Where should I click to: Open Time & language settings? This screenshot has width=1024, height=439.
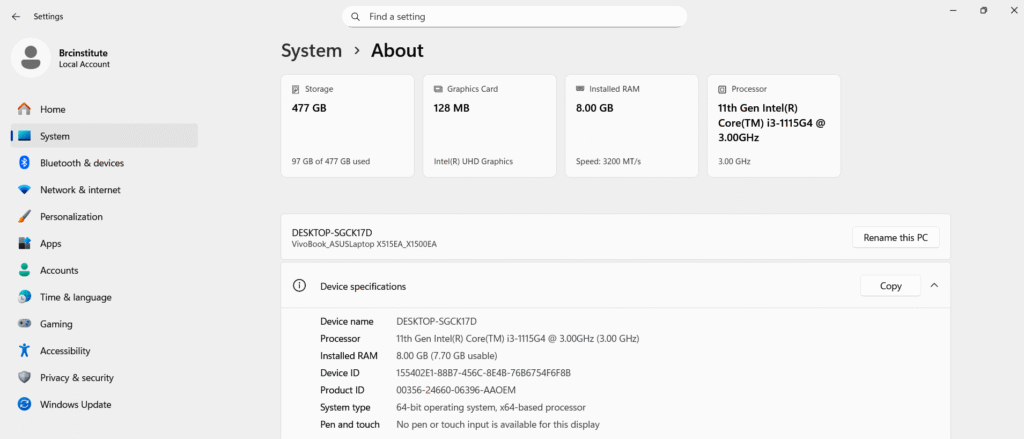pos(104,297)
